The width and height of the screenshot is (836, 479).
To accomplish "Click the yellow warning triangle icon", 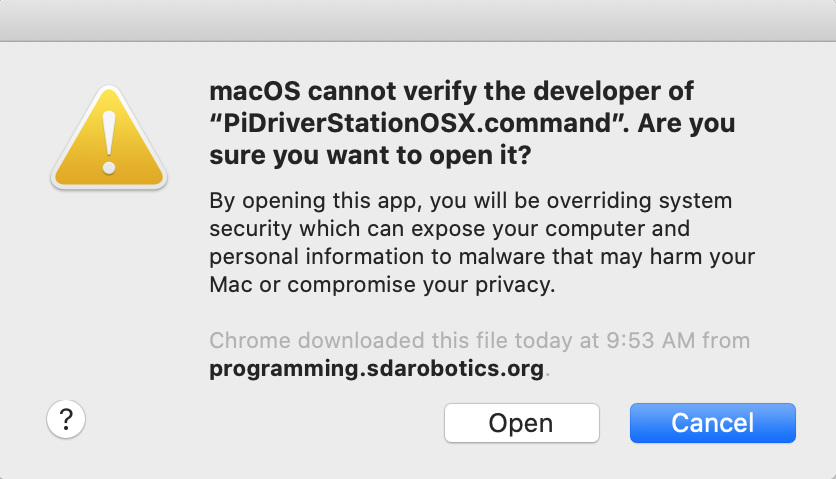I will pyautogui.click(x=109, y=138).
